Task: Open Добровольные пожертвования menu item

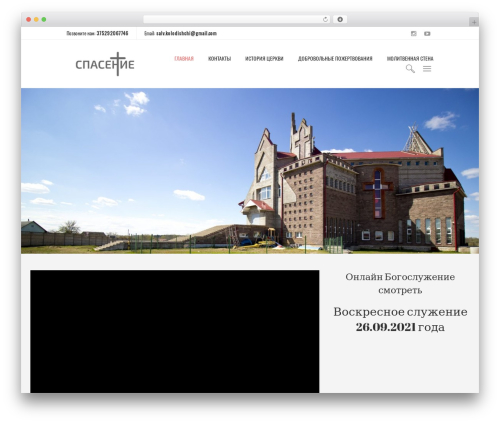Action: pyautogui.click(x=335, y=59)
